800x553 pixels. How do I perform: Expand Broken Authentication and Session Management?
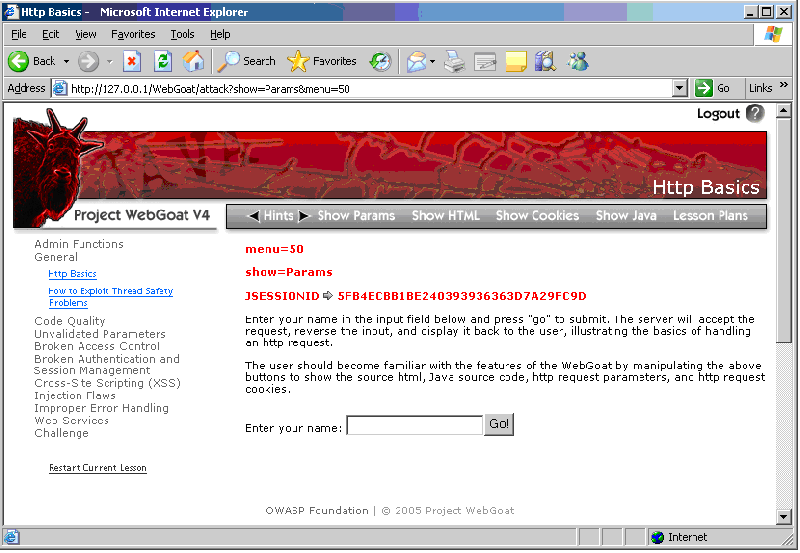[107, 365]
